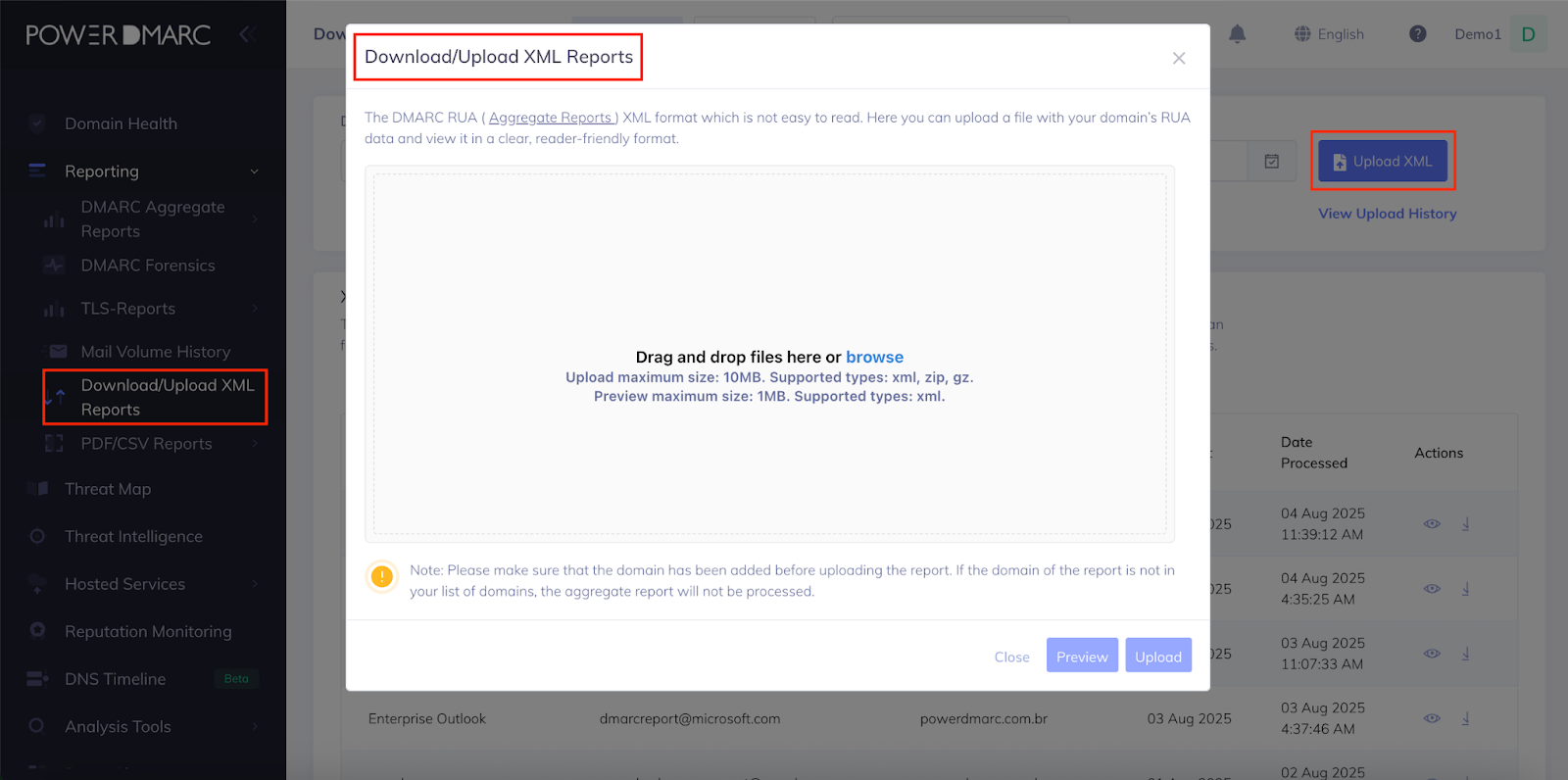Click the Reputation Monitoring icon
The image size is (1568, 780).
[37, 630]
